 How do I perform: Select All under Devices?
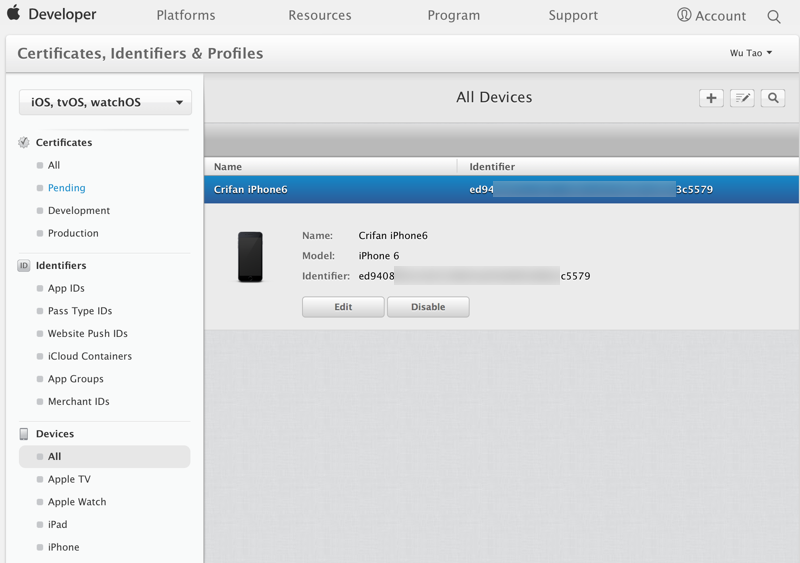pyautogui.click(x=105, y=456)
